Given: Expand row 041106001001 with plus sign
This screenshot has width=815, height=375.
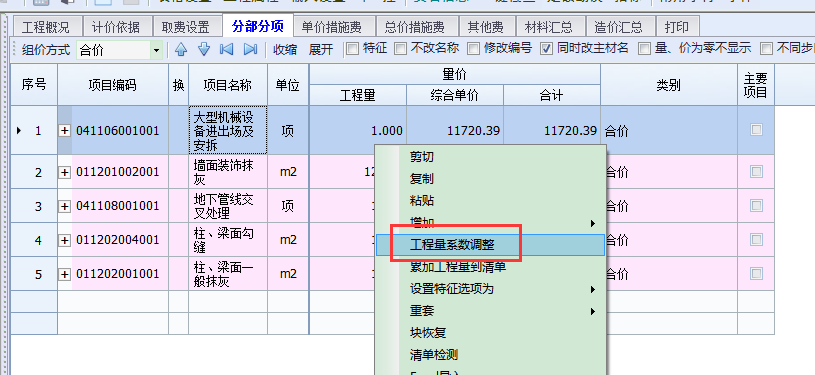Looking at the screenshot, I should pos(64,131).
